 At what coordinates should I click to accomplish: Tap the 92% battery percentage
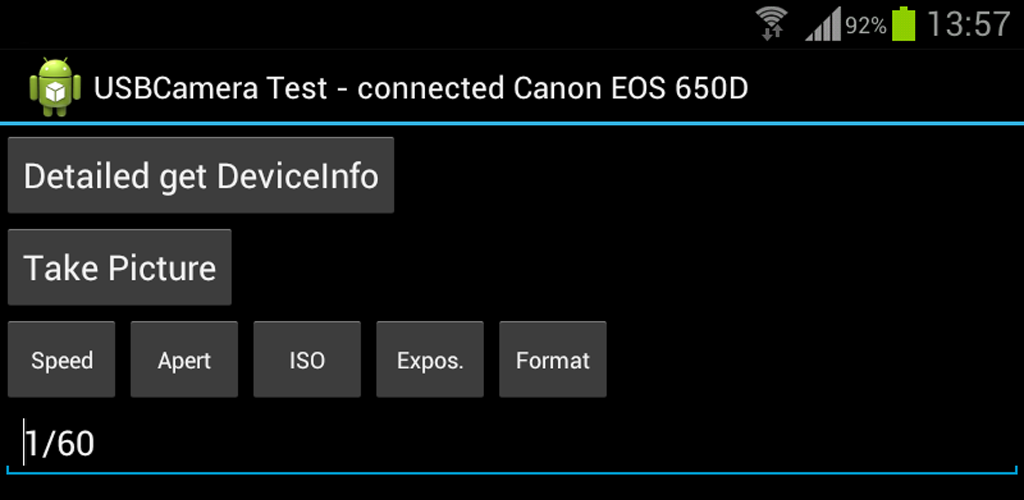[866, 26]
